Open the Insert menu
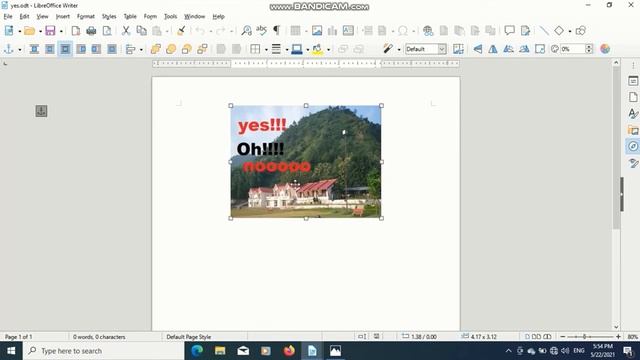 (x=62, y=16)
